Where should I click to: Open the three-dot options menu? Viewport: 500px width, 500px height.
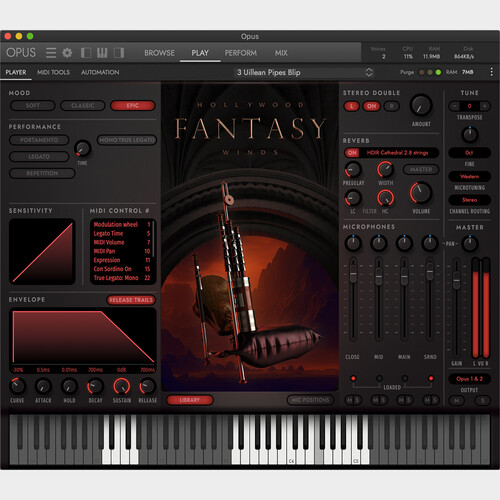pyautogui.click(x=491, y=72)
